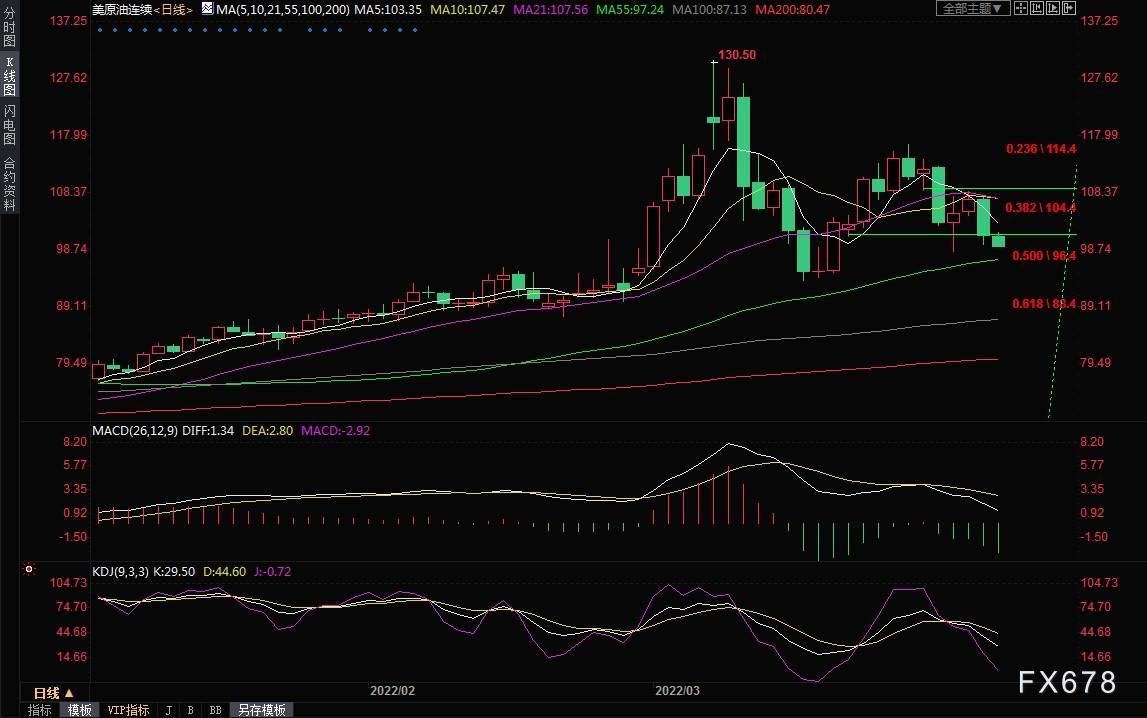The image size is (1147, 718).
Task: Click the 130.50 high price marker
Action: tap(737, 55)
